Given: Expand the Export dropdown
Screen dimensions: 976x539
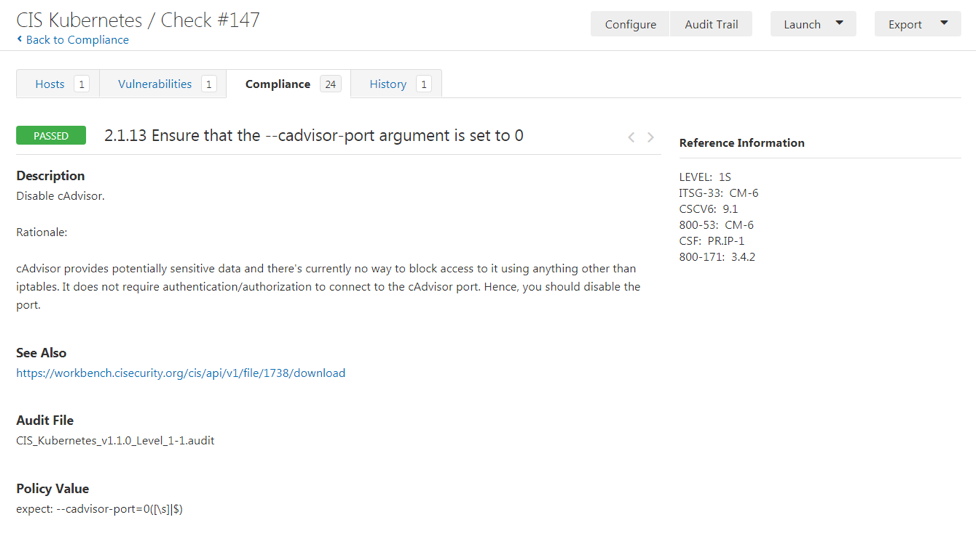Looking at the screenshot, I should coord(917,24).
